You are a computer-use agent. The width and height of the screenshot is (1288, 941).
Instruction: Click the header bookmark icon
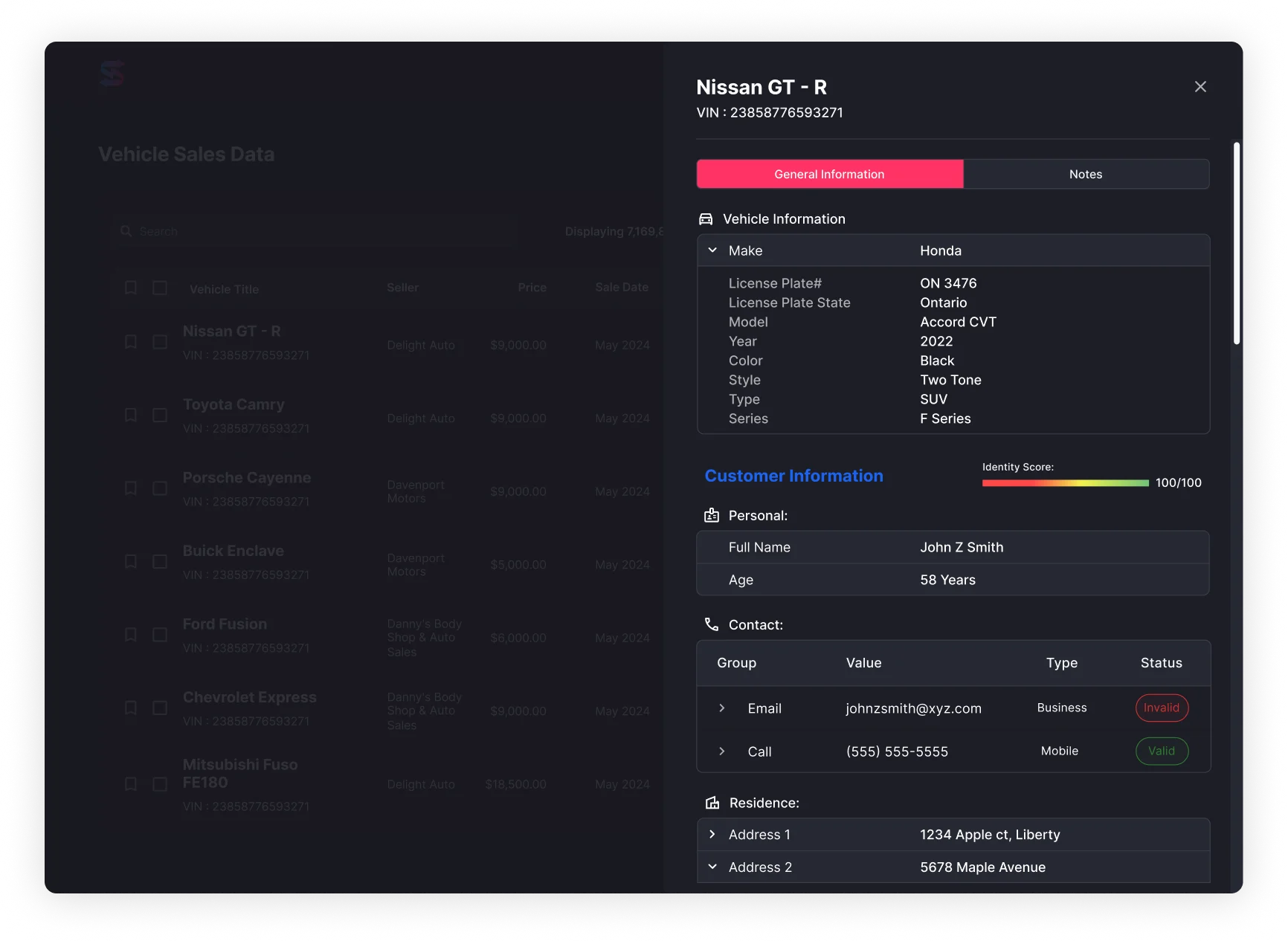click(x=131, y=288)
